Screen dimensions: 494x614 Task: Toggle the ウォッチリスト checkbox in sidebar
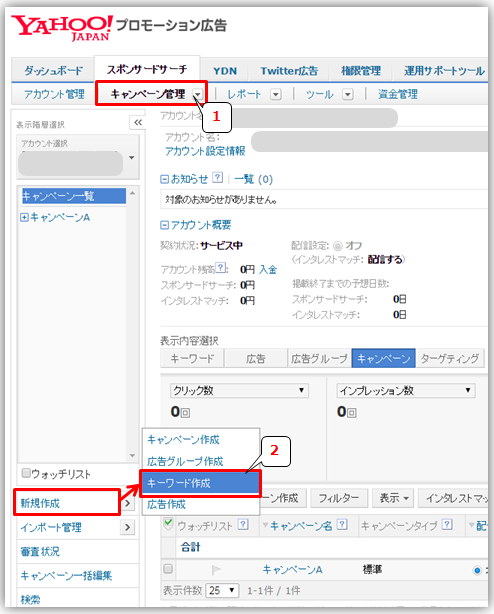click(26, 473)
